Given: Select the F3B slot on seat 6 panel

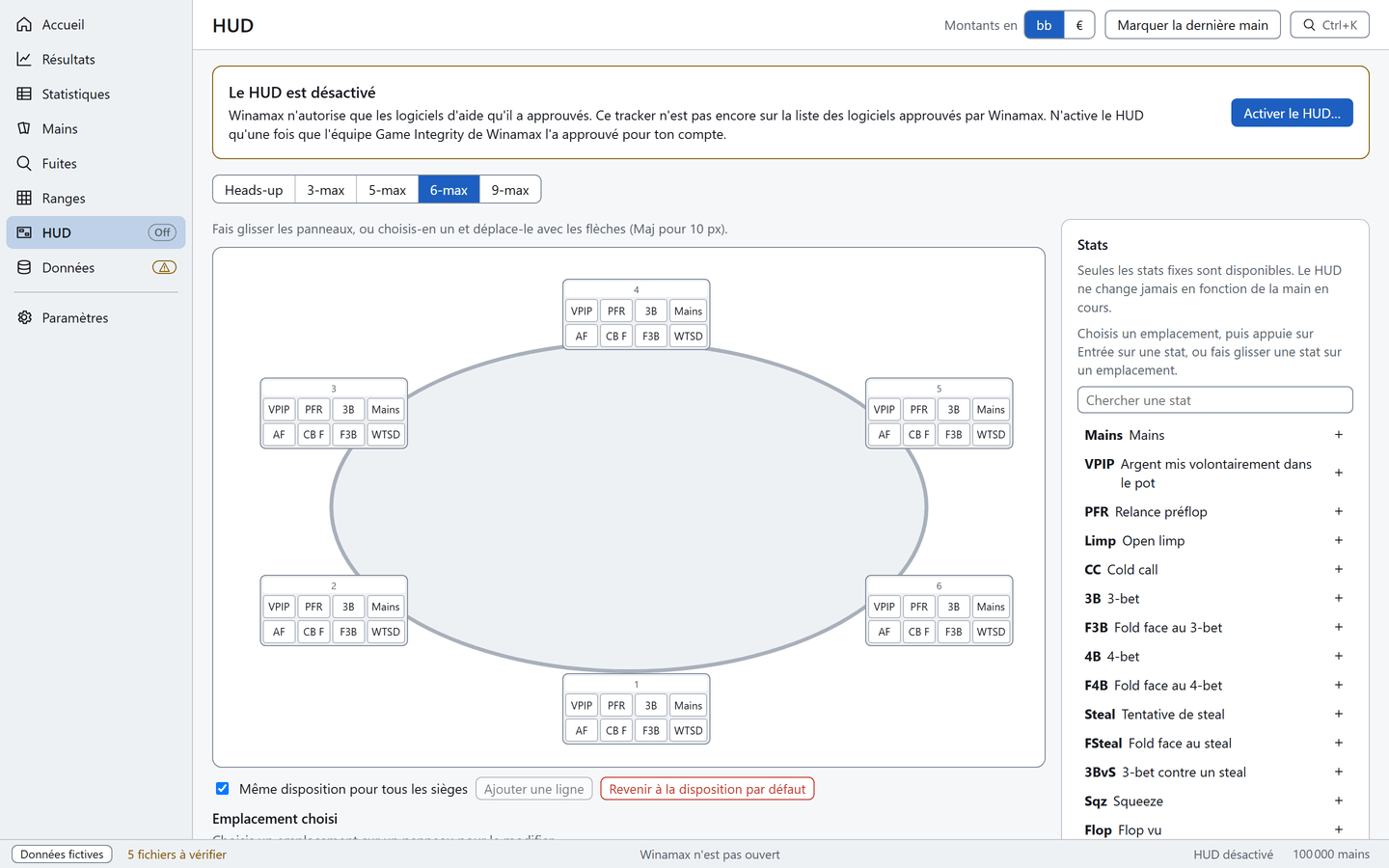Looking at the screenshot, I should (x=954, y=632).
